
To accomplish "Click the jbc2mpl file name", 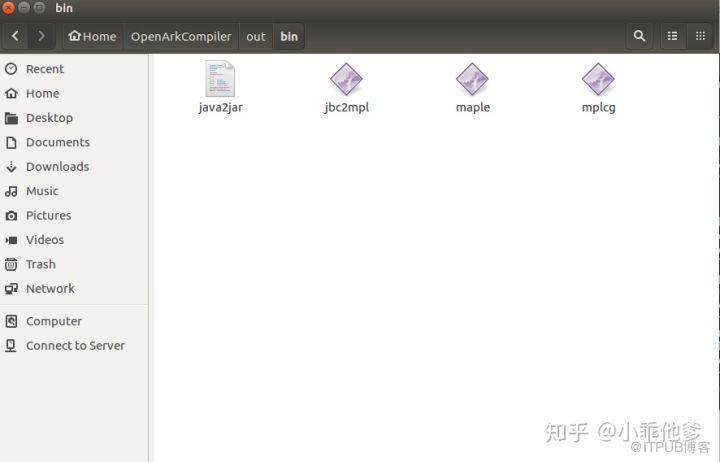I will tap(347, 107).
